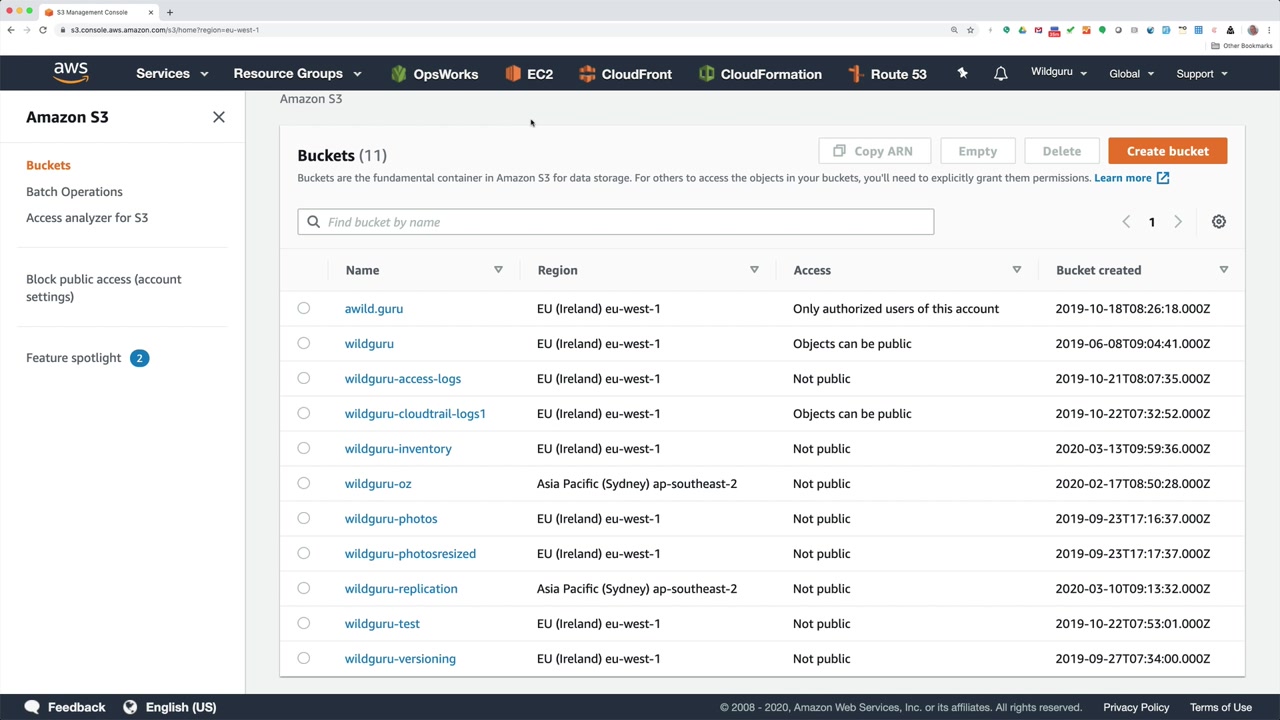Screen dimensions: 1280x720
Task: Expand the Wildguru account dropdown
Action: [x=1059, y=73]
